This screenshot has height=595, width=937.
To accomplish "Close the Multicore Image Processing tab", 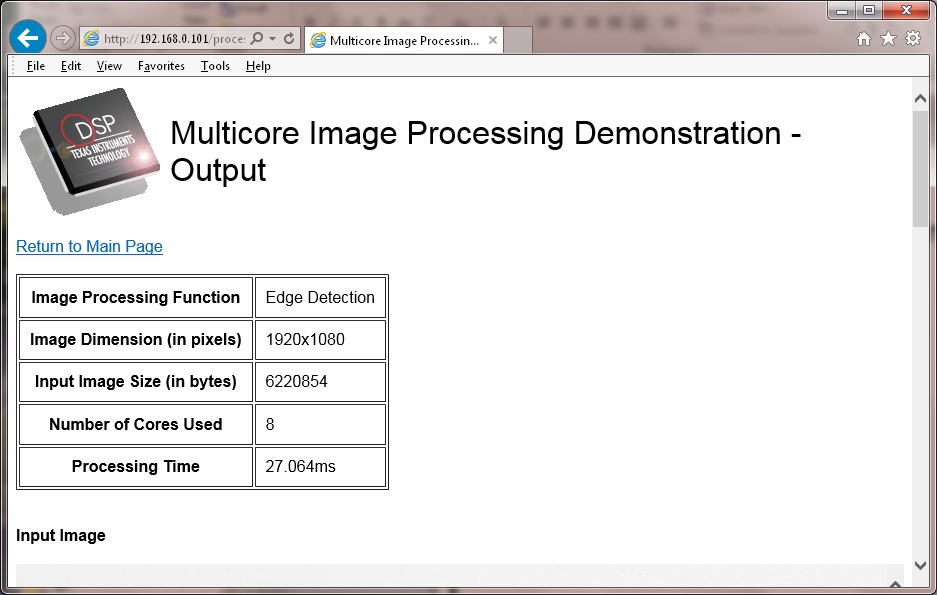I will point(491,41).
